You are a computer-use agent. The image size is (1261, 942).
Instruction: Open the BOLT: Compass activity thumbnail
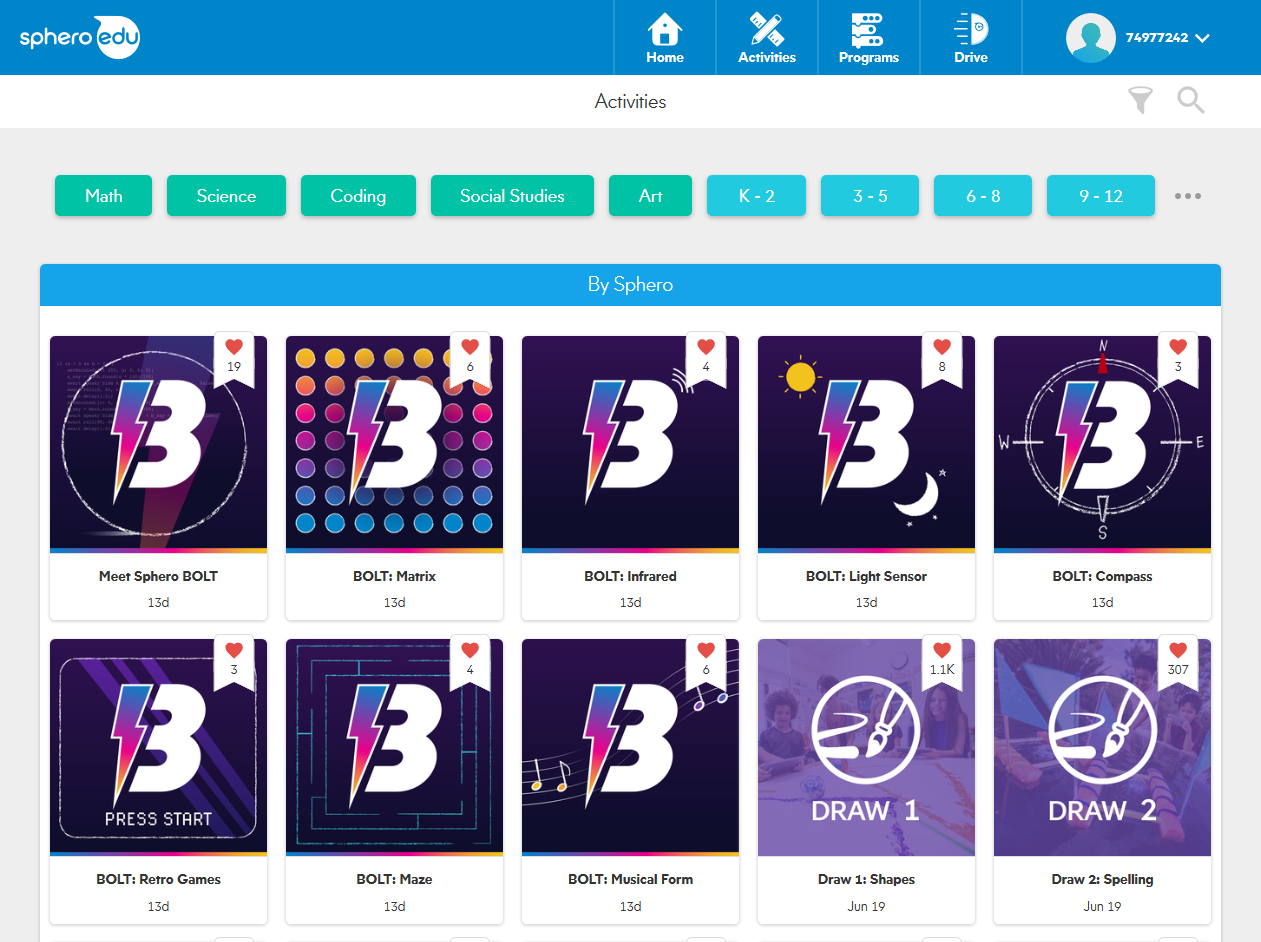coord(1102,445)
